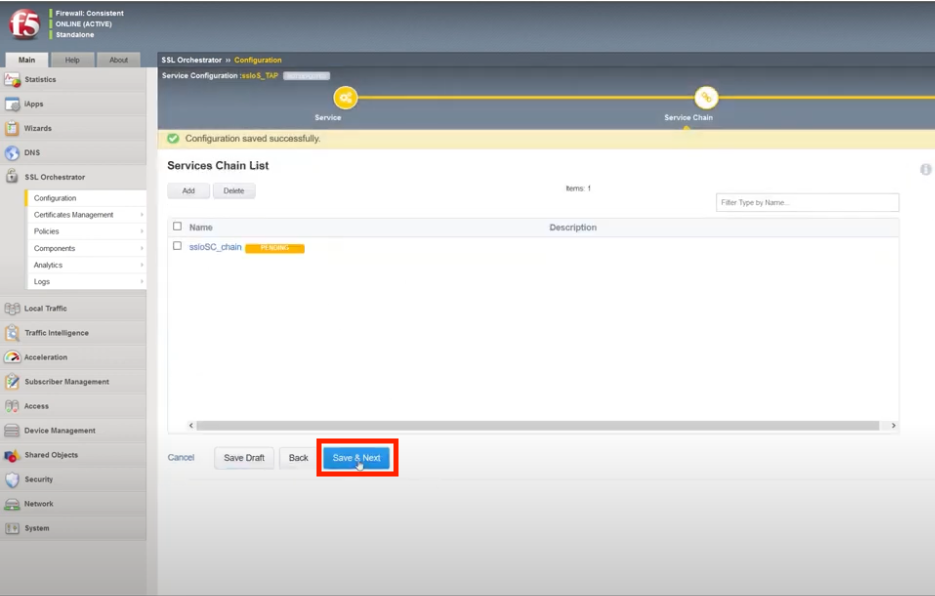Click the Back button
The width and height of the screenshot is (935, 596).
coord(298,458)
